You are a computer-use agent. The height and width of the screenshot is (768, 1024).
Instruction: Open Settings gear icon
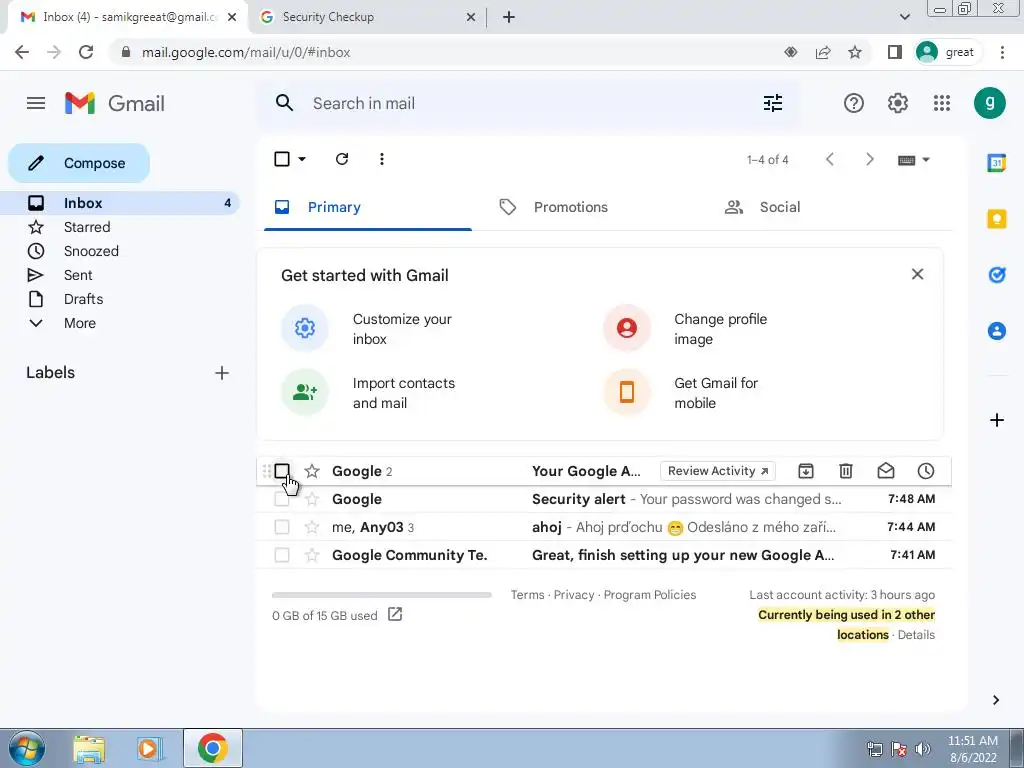coord(898,103)
